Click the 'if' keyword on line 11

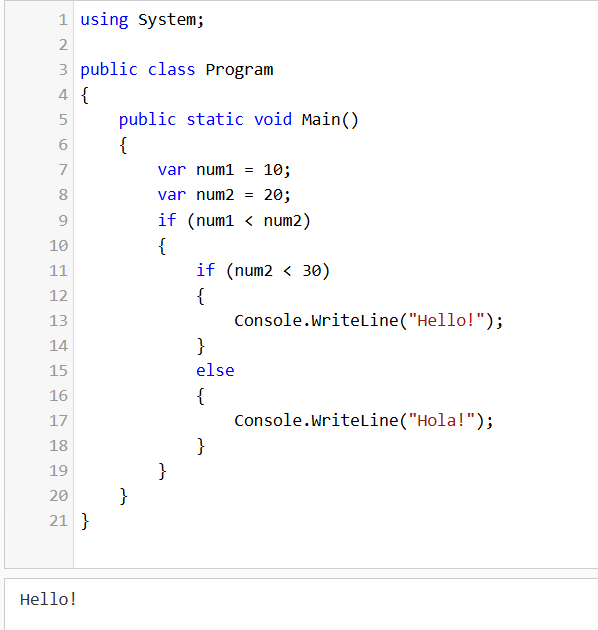tap(205, 270)
